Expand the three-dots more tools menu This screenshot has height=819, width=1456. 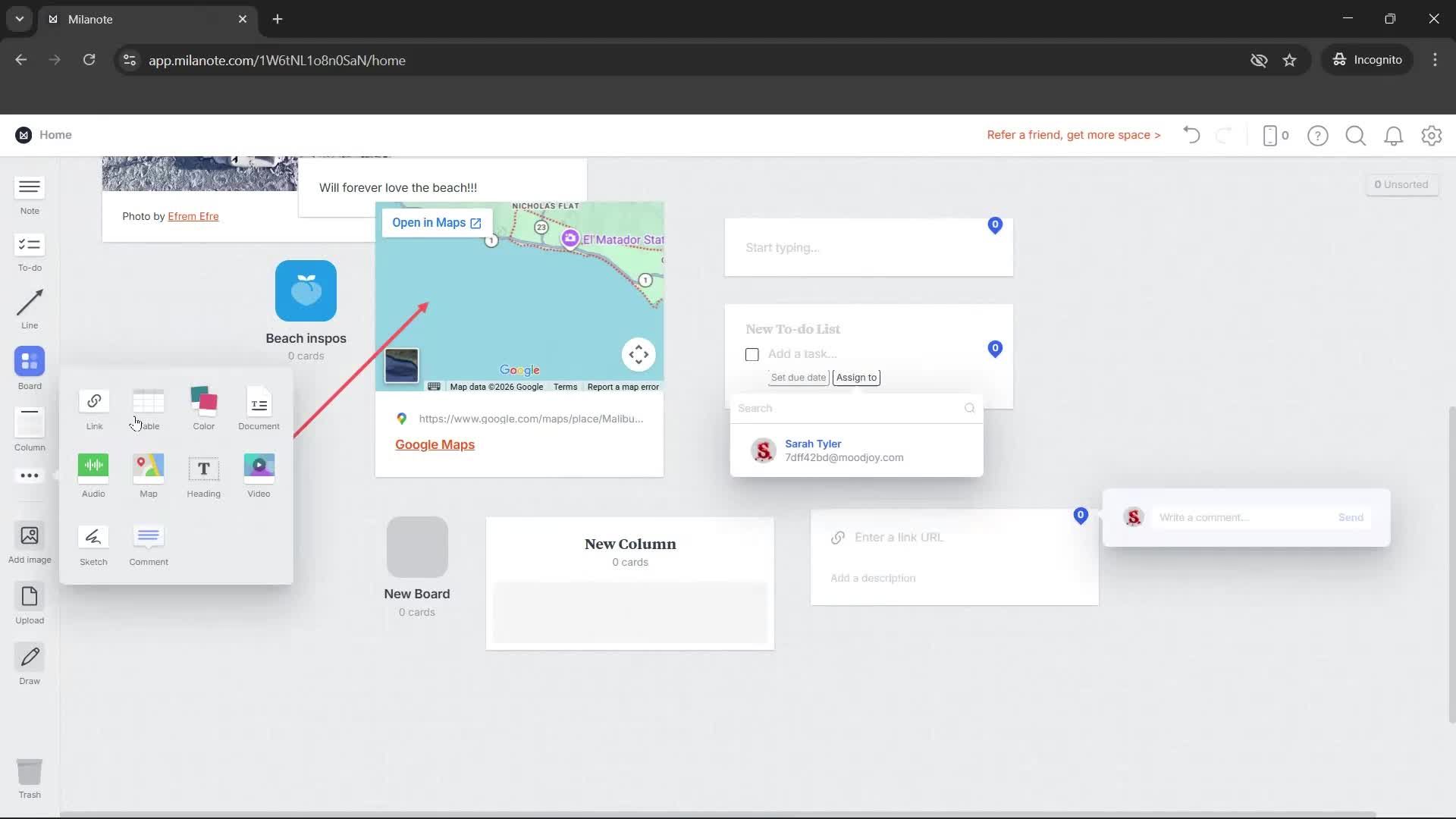[x=30, y=476]
